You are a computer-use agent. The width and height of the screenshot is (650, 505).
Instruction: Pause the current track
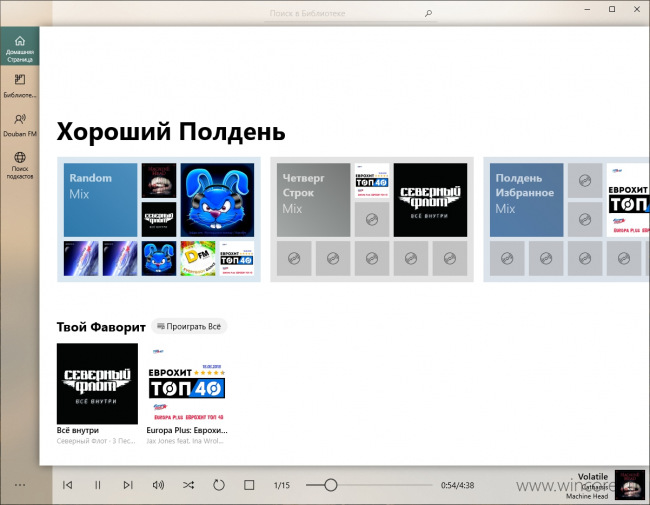pyautogui.click(x=97, y=485)
